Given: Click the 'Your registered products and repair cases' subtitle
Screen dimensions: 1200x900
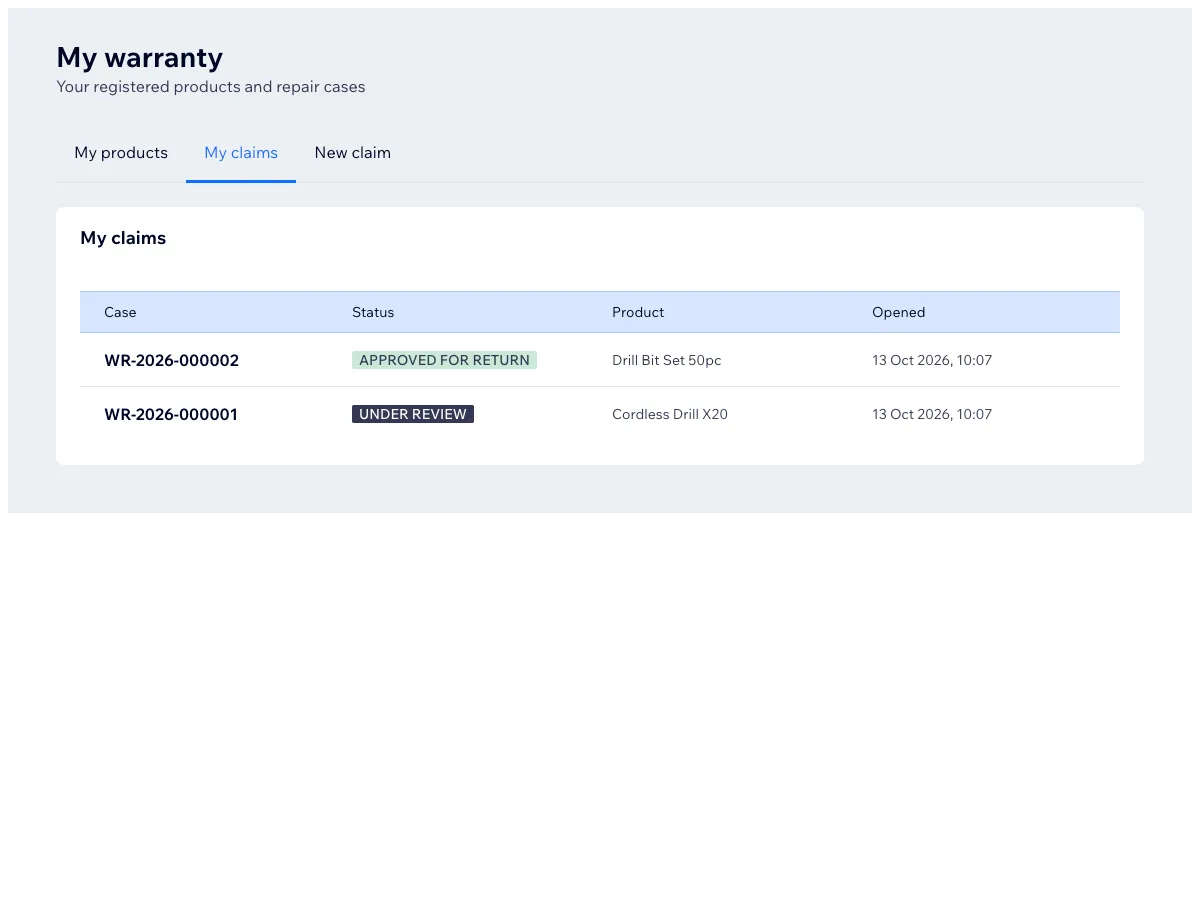Looking at the screenshot, I should (x=211, y=87).
